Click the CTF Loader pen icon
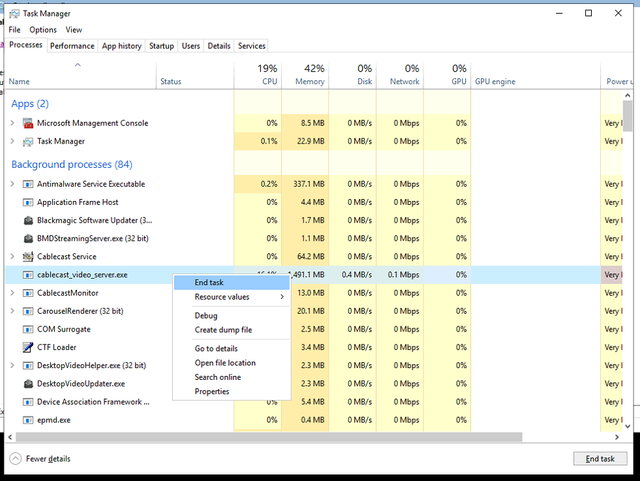The width and height of the screenshot is (640, 481). click(28, 347)
